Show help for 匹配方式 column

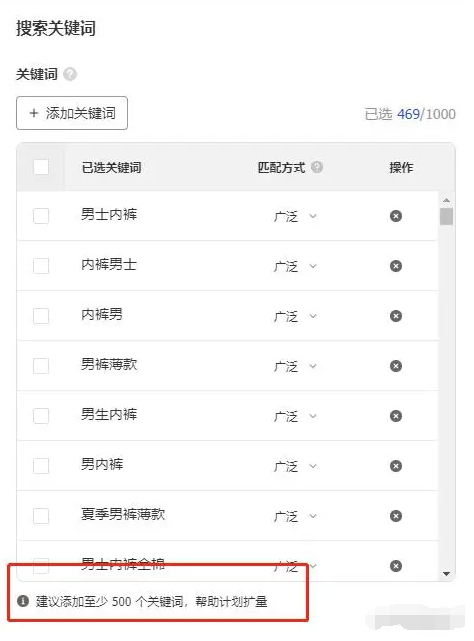(x=317, y=167)
